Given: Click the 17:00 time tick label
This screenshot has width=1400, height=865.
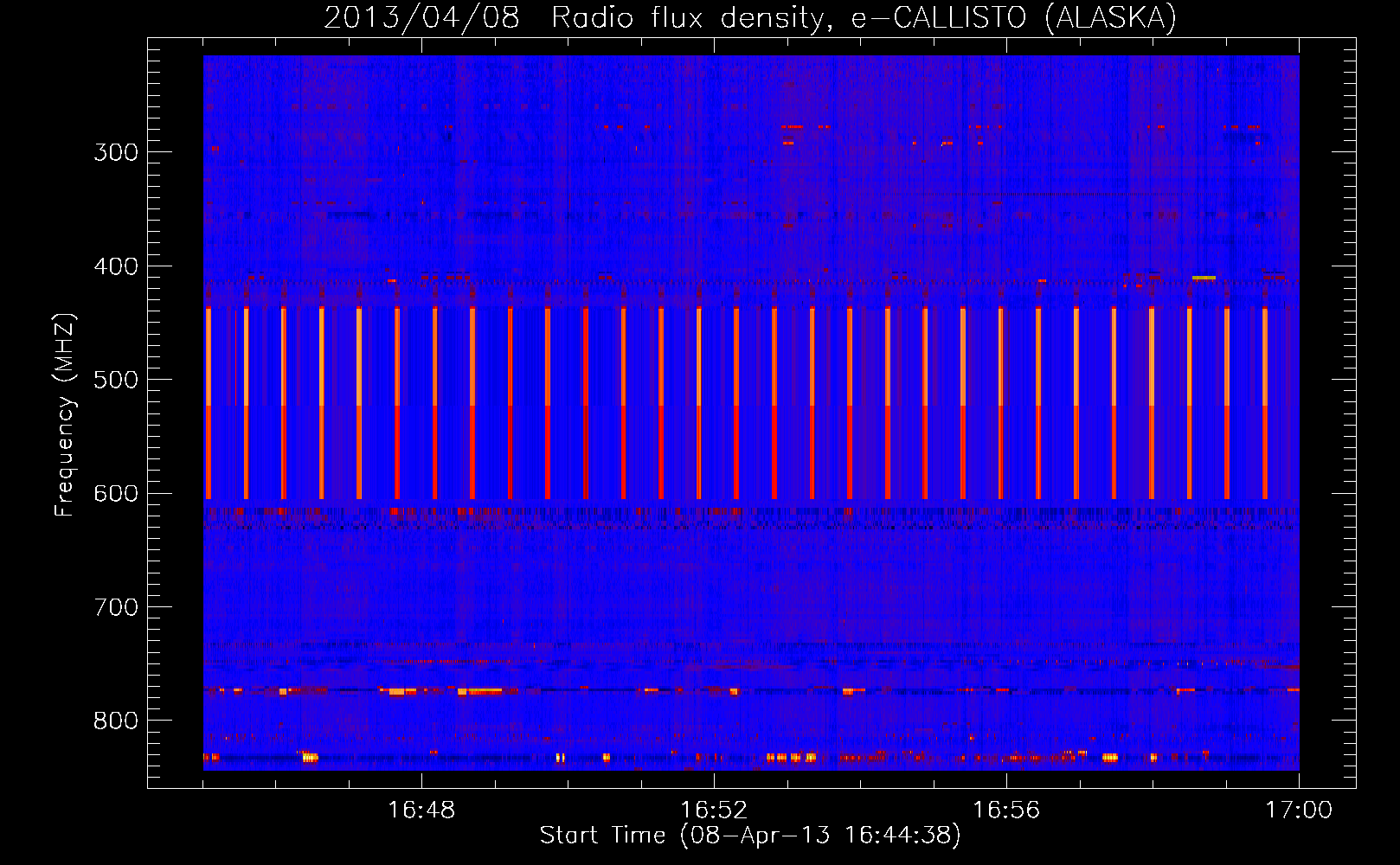Looking at the screenshot, I should pyautogui.click(x=1299, y=811).
